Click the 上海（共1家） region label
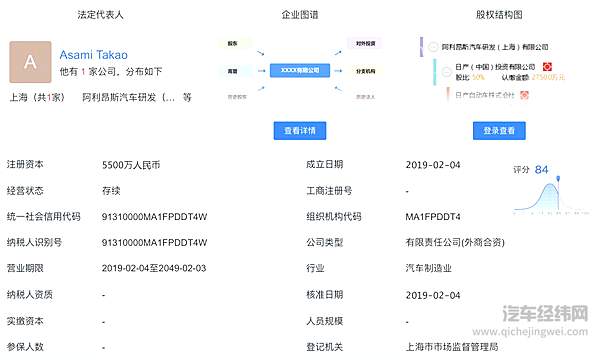 coord(37,97)
